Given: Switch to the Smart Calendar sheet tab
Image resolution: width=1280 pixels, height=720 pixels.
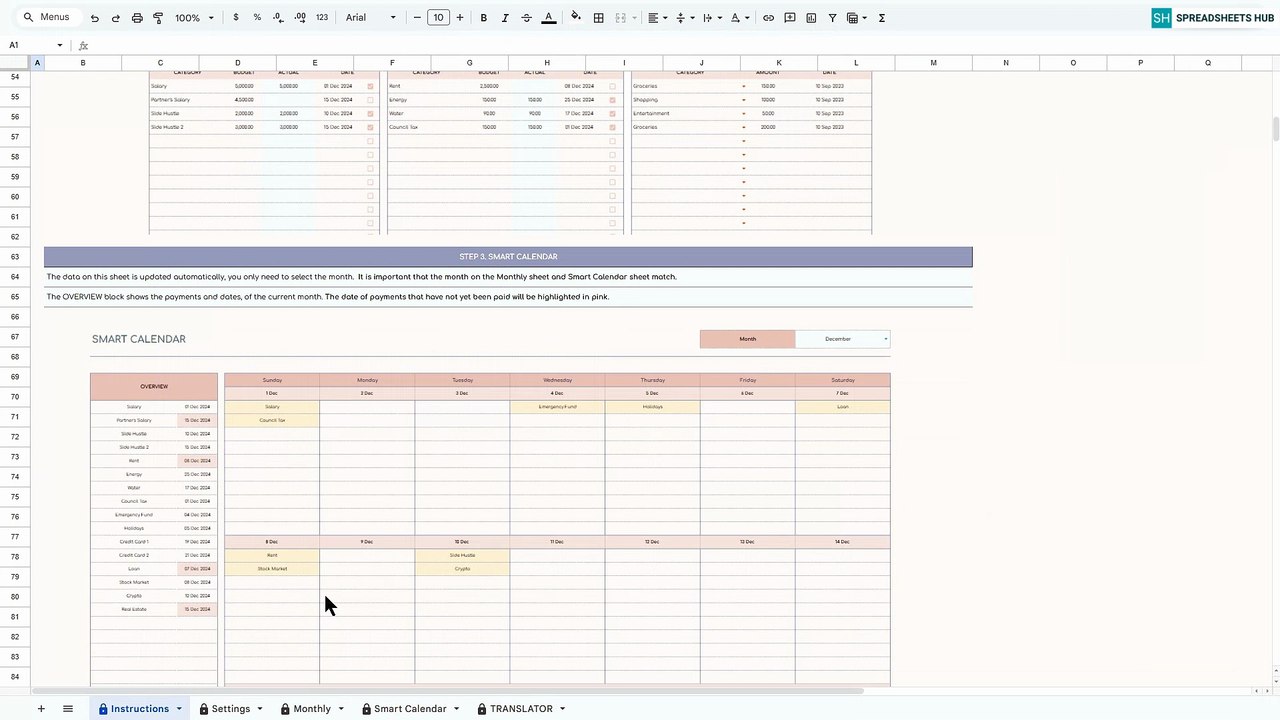Looking at the screenshot, I should tap(410, 709).
